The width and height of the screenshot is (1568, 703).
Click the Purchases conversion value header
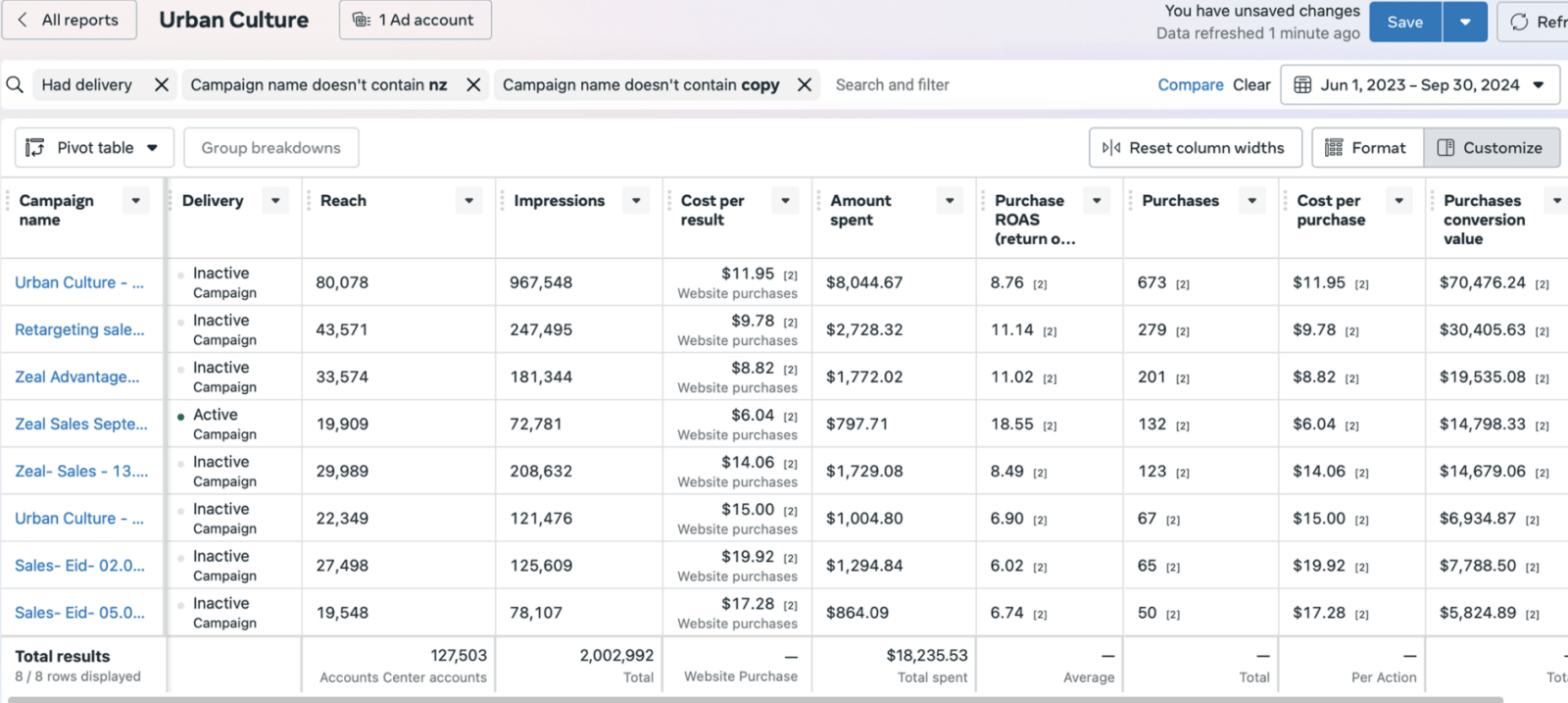pos(1484,220)
